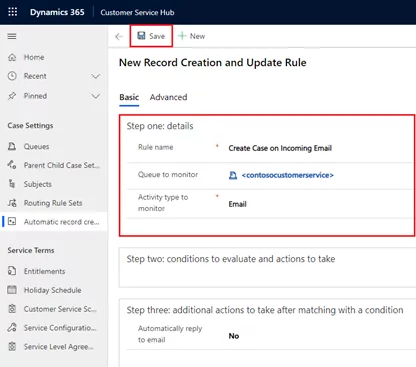Open the contosocustomerservice queue link
This screenshot has width=416, height=367.
(x=288, y=175)
